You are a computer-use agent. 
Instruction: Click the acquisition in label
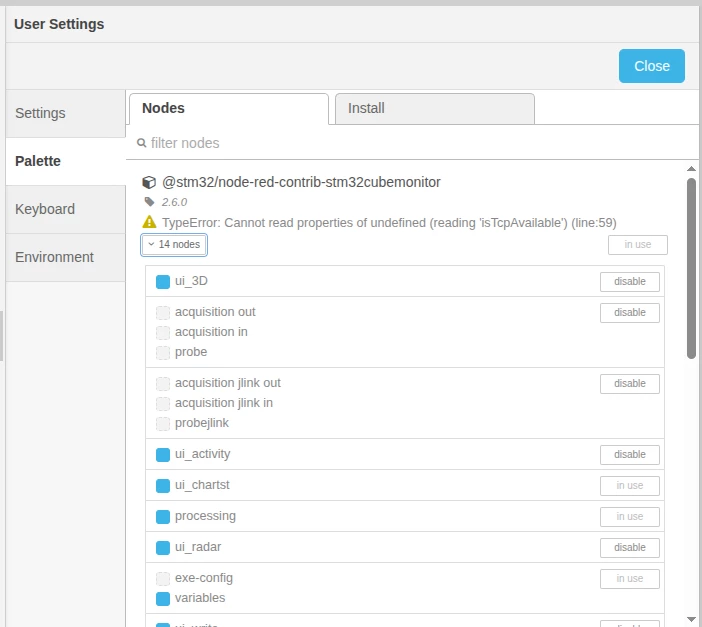211,332
